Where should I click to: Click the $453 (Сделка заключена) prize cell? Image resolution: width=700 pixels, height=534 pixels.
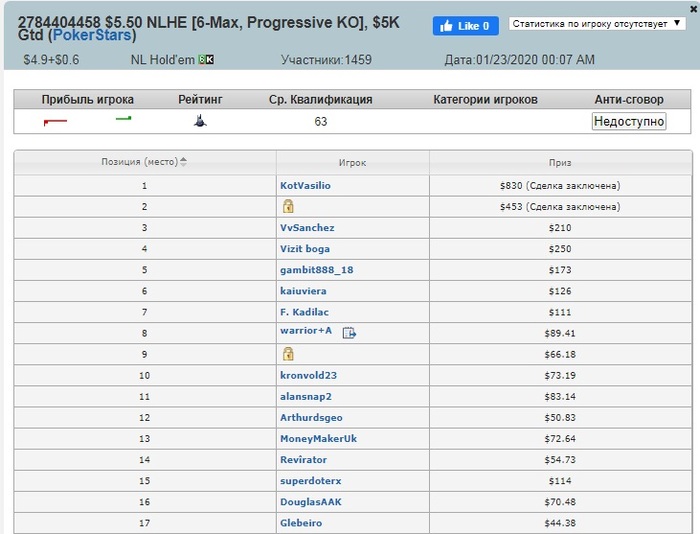coord(560,206)
